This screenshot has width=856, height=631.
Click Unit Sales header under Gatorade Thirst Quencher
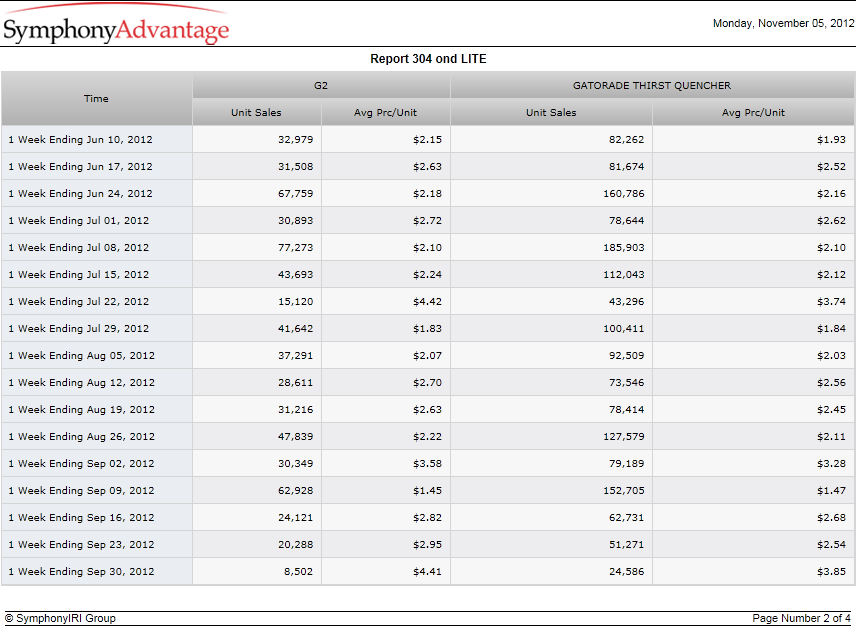pyautogui.click(x=551, y=112)
